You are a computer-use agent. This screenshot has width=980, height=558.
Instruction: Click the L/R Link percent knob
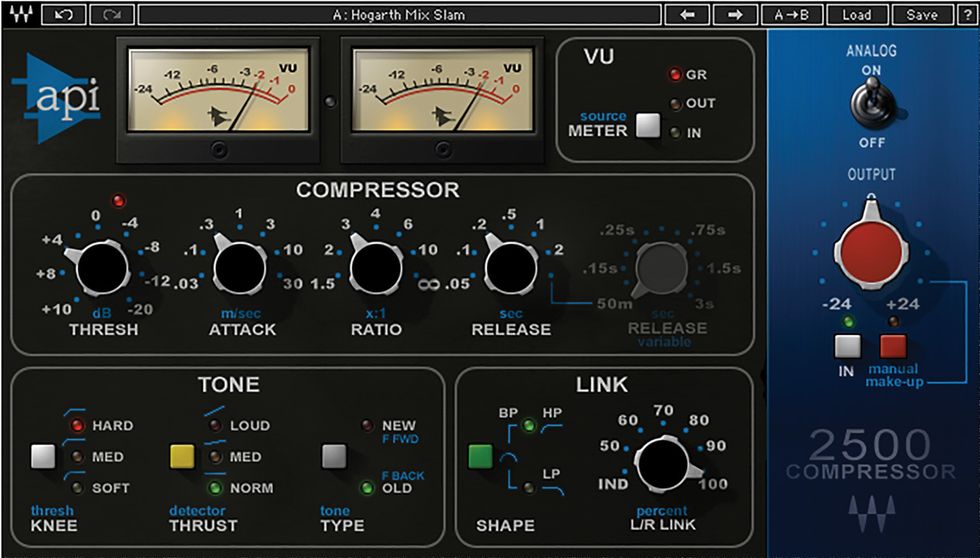click(x=662, y=464)
